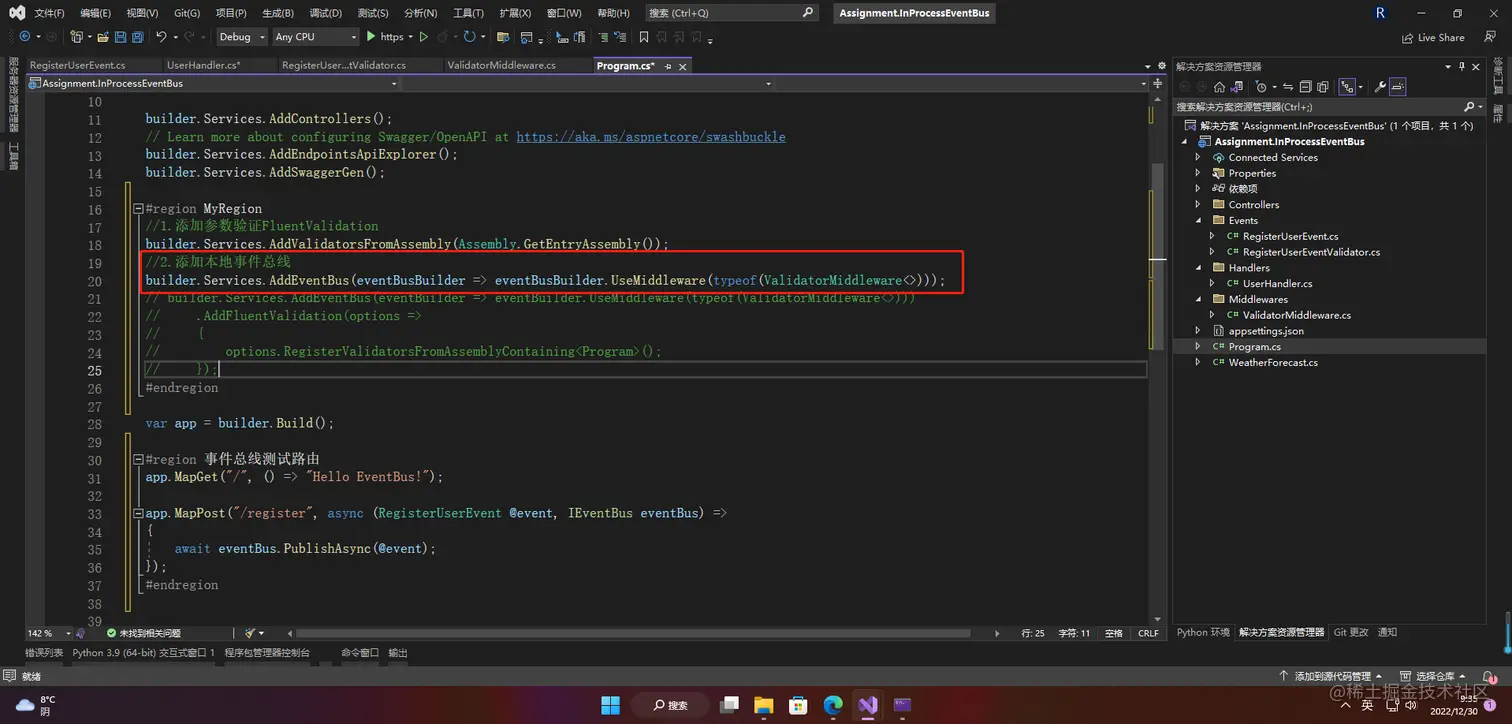Screen dimensions: 1512x724
Task: Switch to ValidatorMiddleware.cs tab
Action: click(x=501, y=65)
